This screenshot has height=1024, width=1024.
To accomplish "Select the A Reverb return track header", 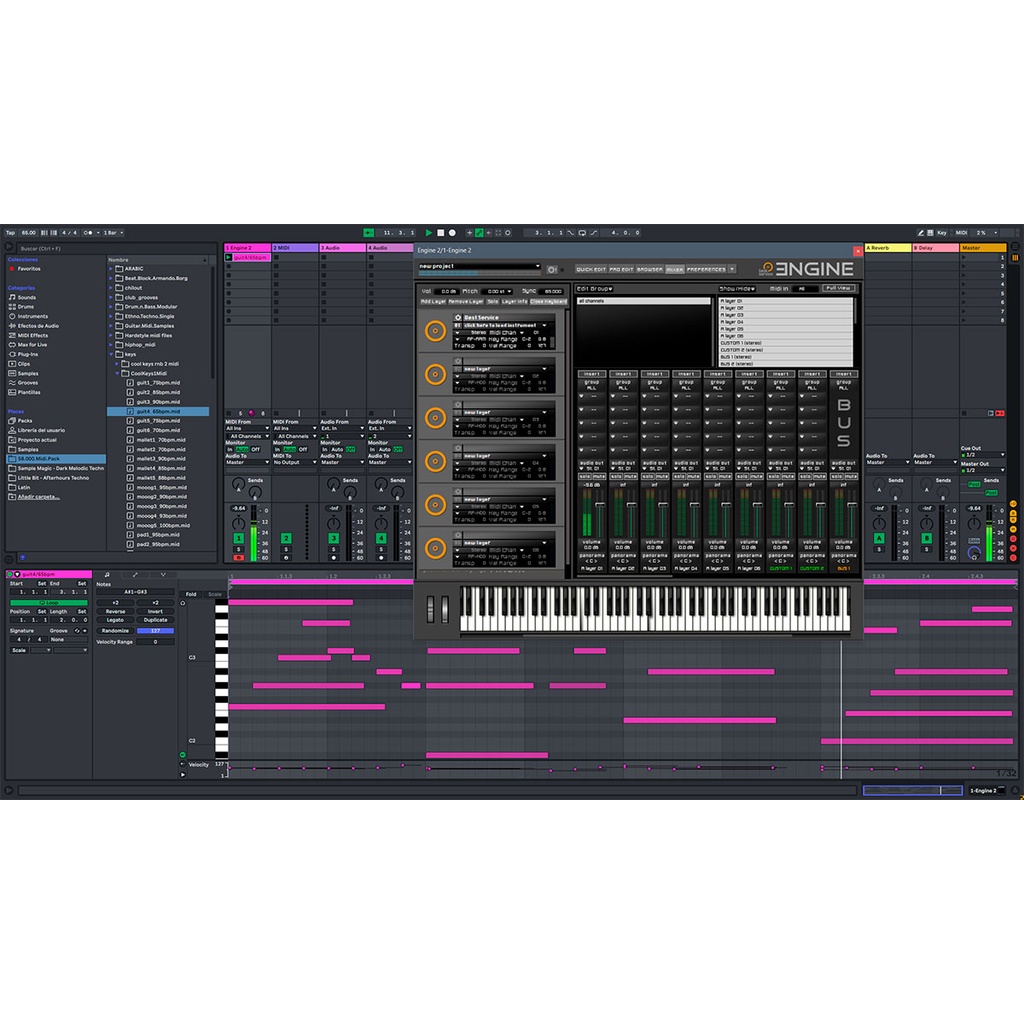I will coord(888,248).
